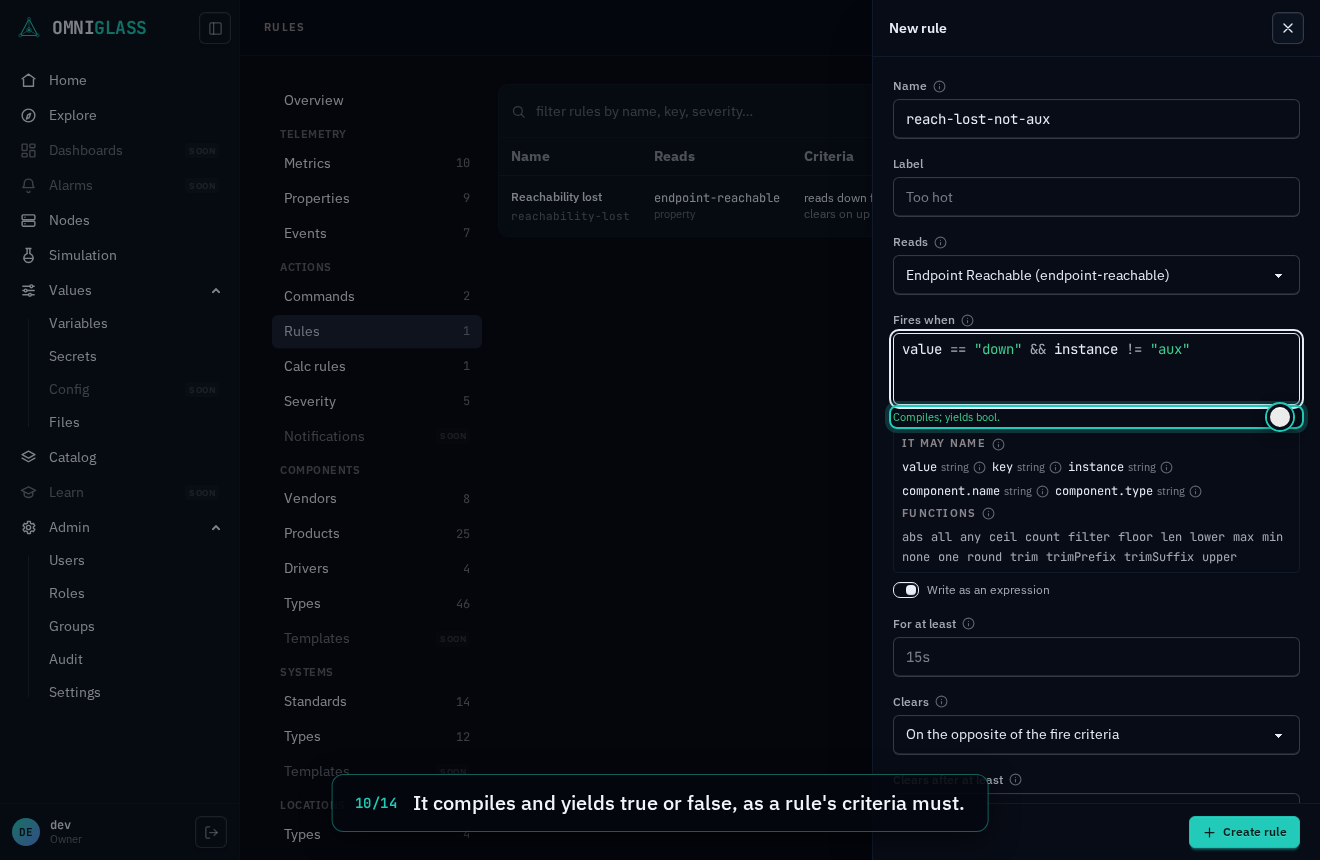Image resolution: width=1320 pixels, height=860 pixels.
Task: Go to Calc rules section
Action: pos(377,366)
